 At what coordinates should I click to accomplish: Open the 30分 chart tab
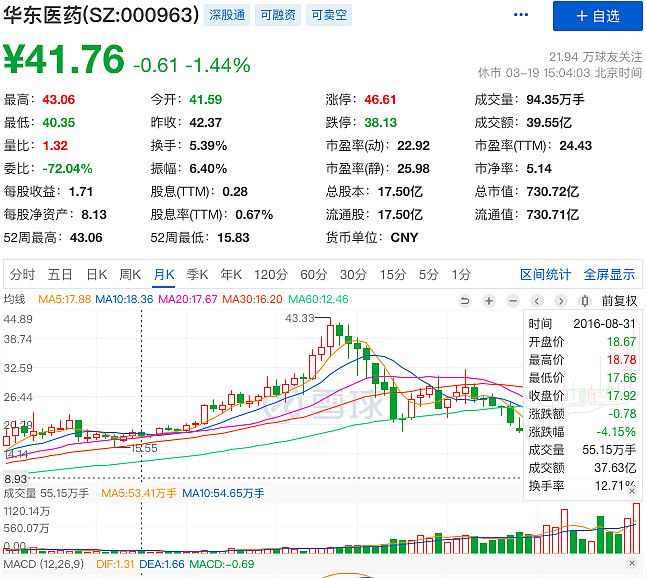tap(353, 274)
